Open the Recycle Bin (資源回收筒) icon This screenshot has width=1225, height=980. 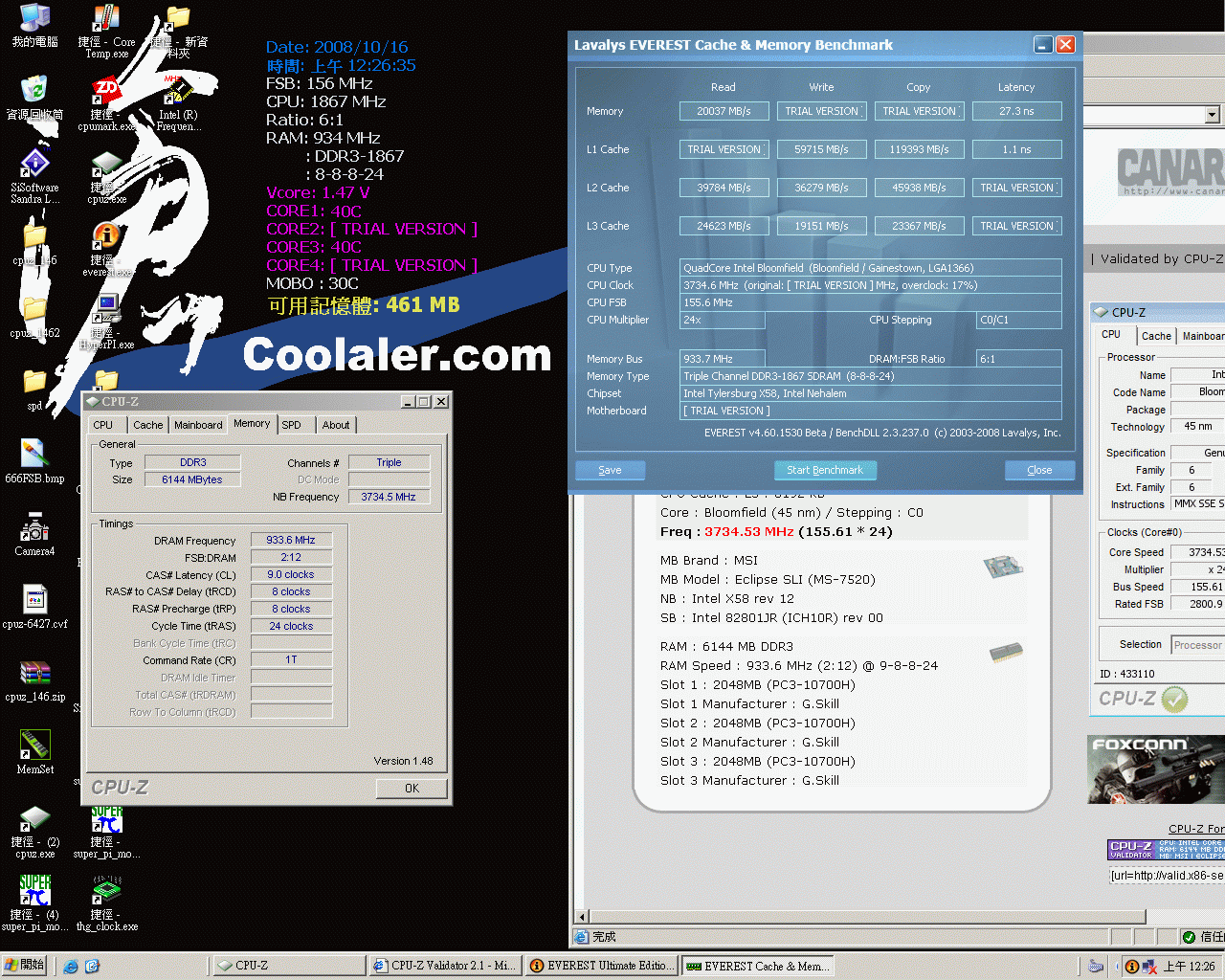point(34,98)
